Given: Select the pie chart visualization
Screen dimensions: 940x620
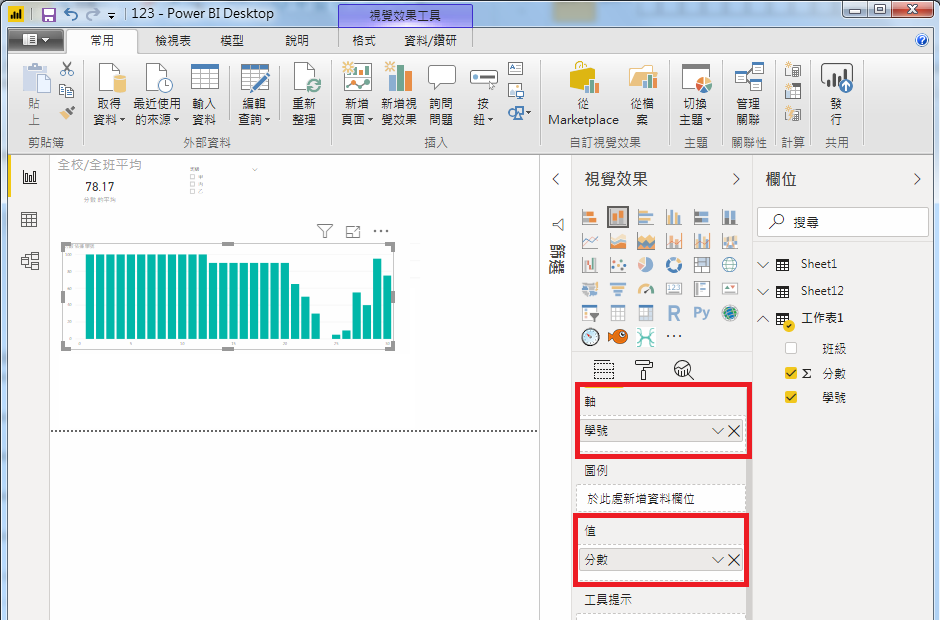Looking at the screenshot, I should (646, 264).
